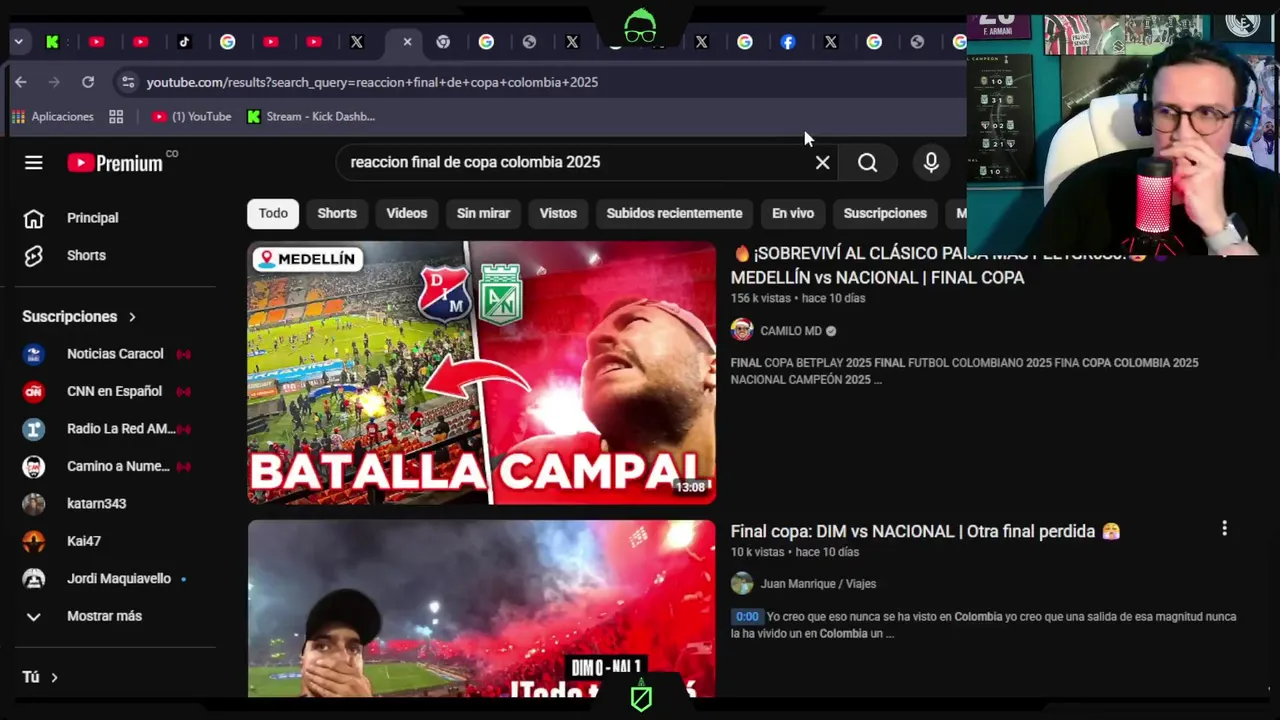Open the YouTube hamburger guide menu
Screen dimensions: 1280x720
click(x=34, y=163)
